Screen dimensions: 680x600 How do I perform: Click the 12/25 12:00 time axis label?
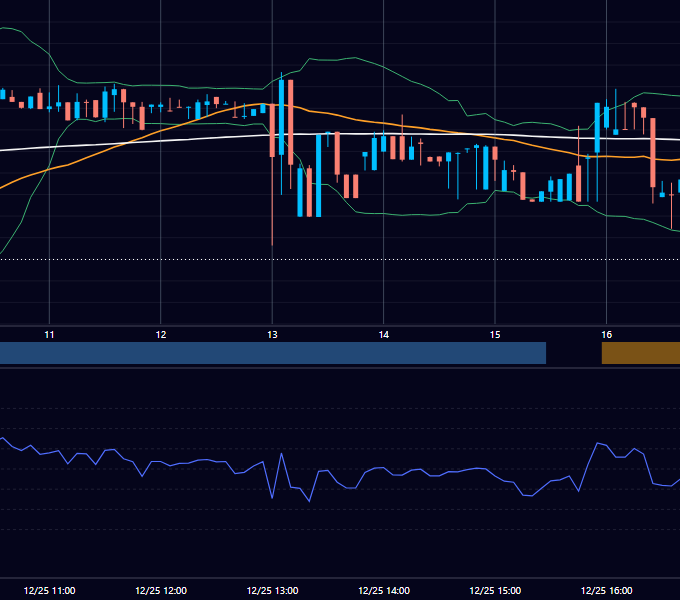click(x=161, y=590)
